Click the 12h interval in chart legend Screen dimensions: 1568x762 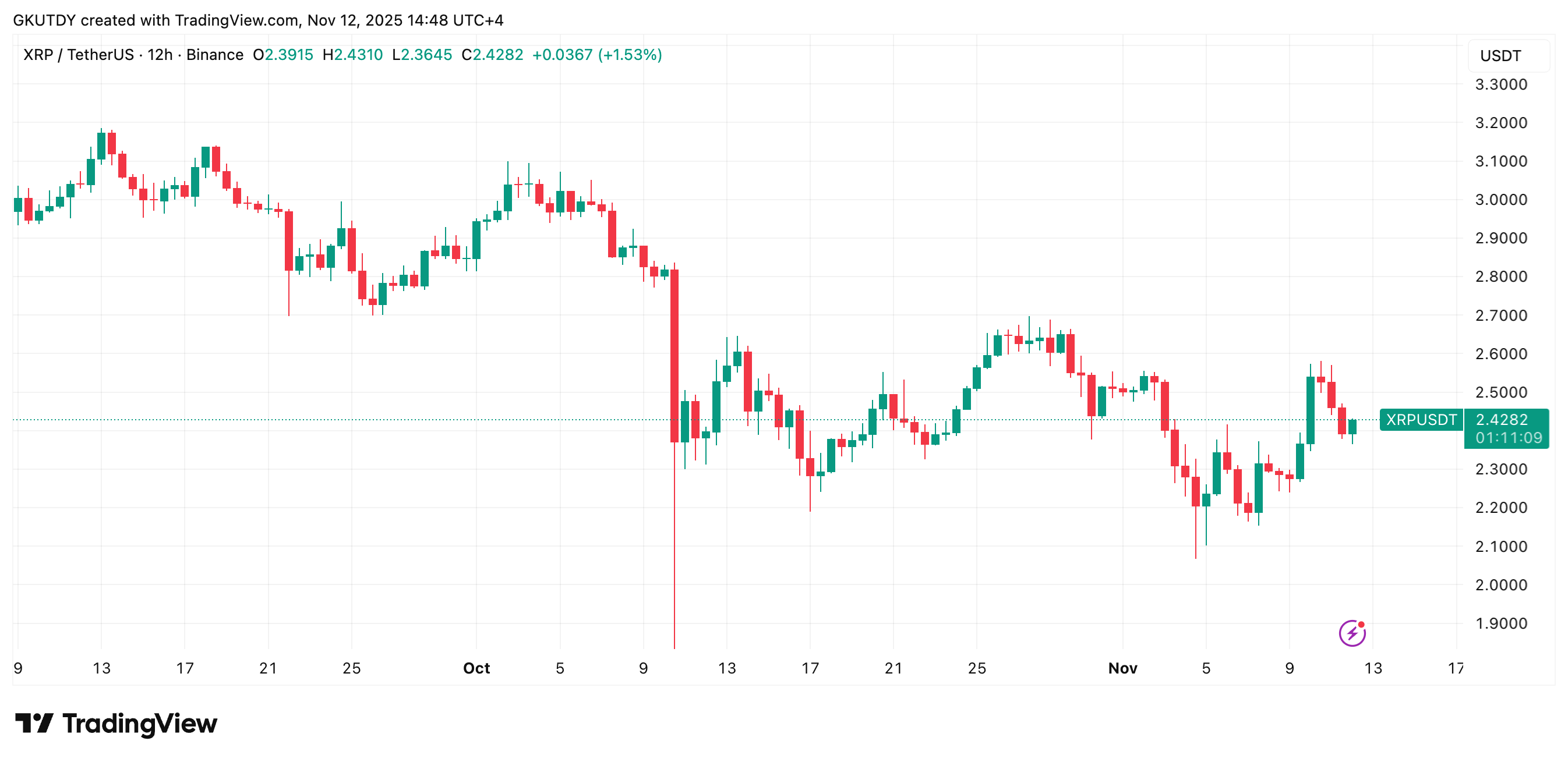pos(160,55)
